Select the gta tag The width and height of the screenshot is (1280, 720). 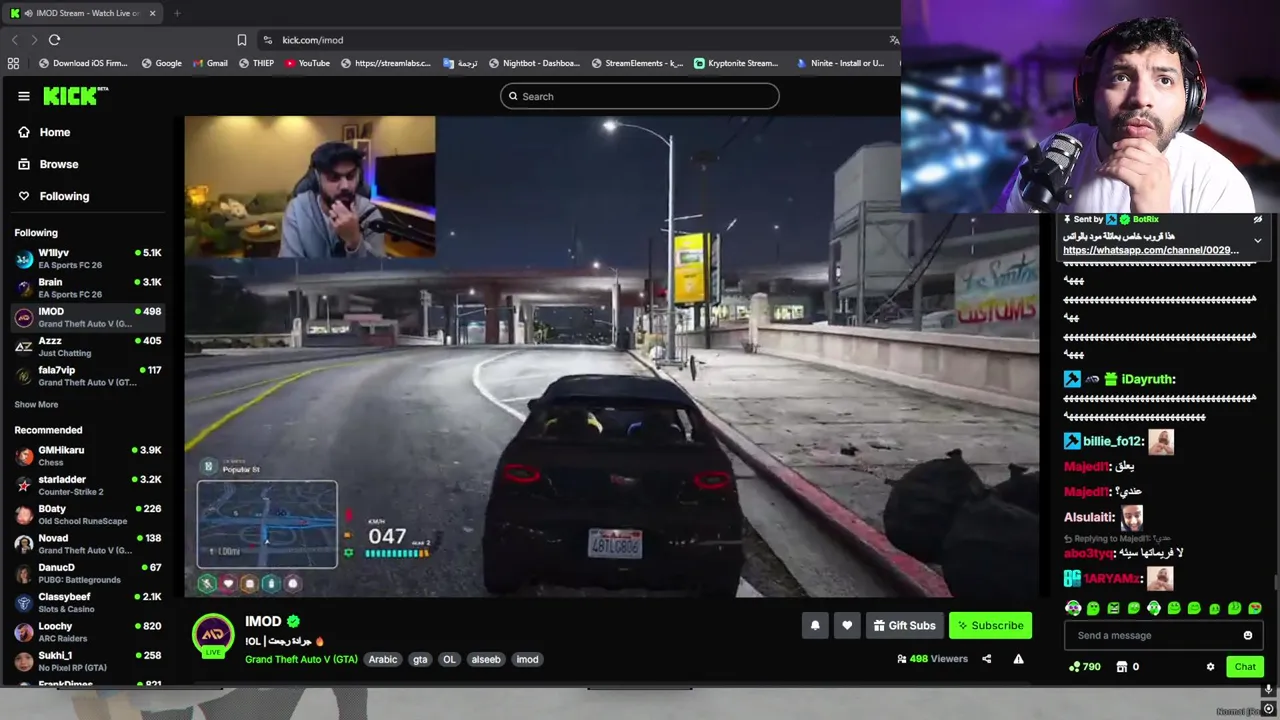420,659
